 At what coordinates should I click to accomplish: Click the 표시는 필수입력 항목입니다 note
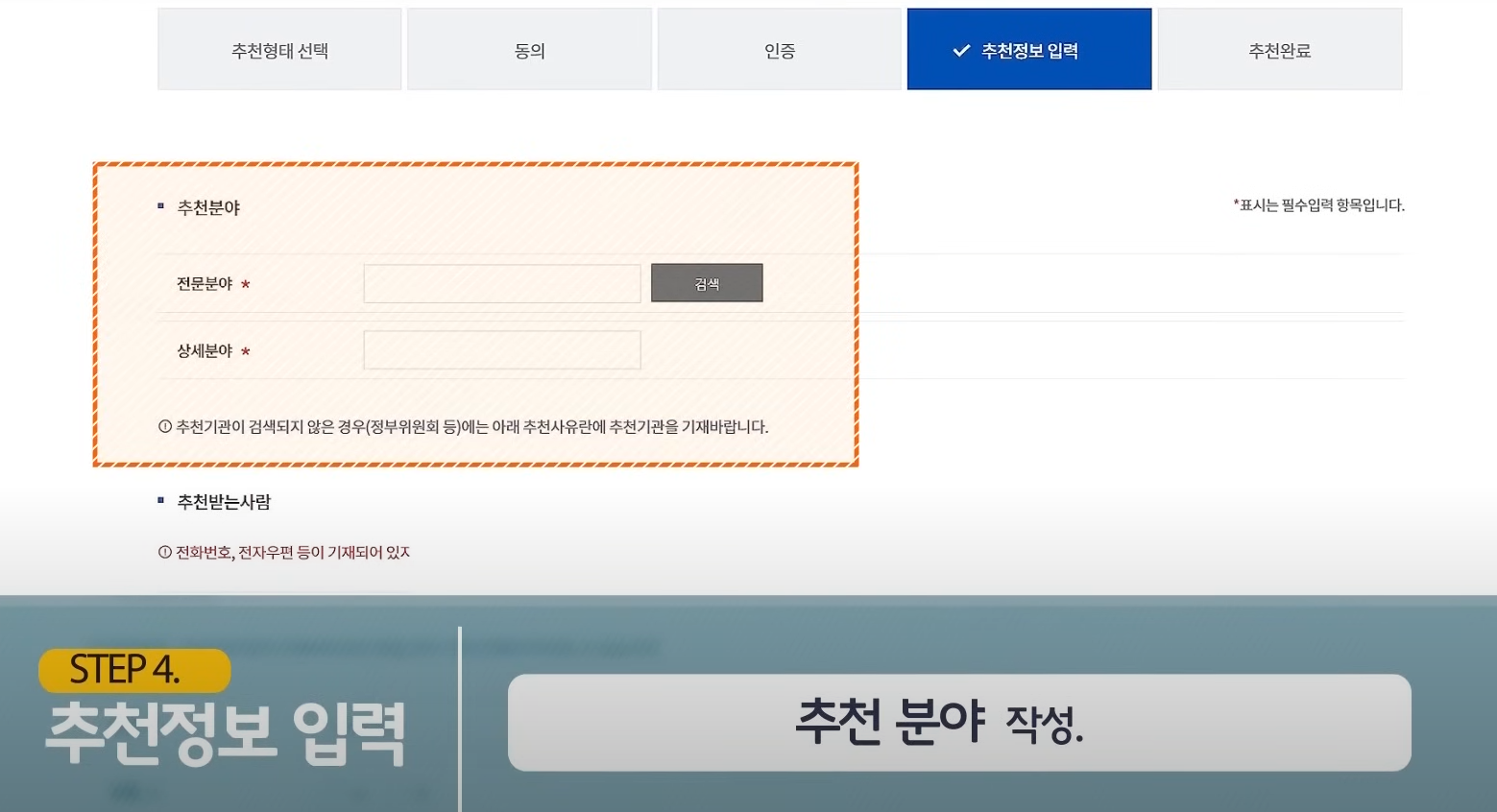(x=1319, y=205)
